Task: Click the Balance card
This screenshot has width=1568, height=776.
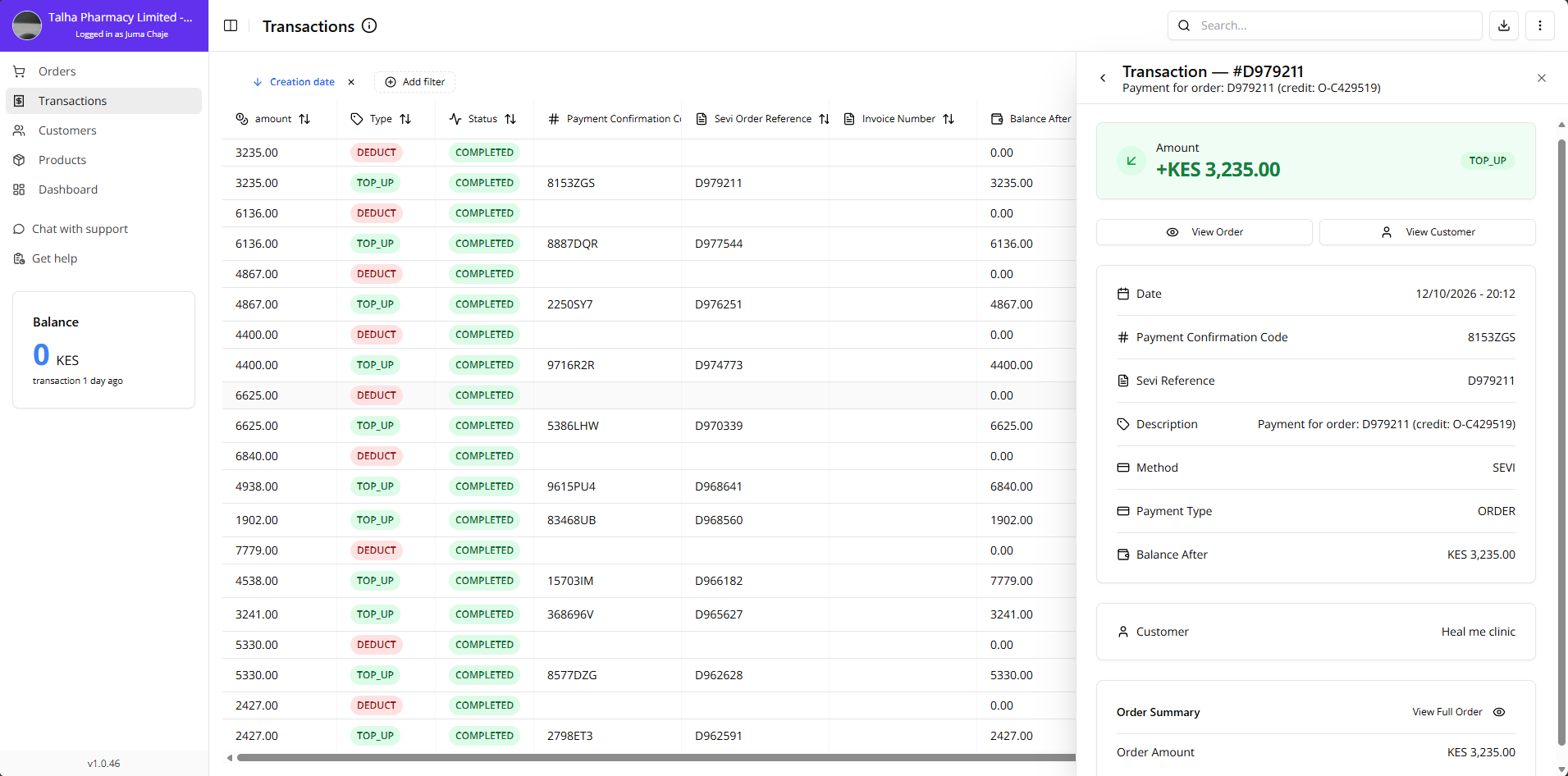Action: pos(103,349)
